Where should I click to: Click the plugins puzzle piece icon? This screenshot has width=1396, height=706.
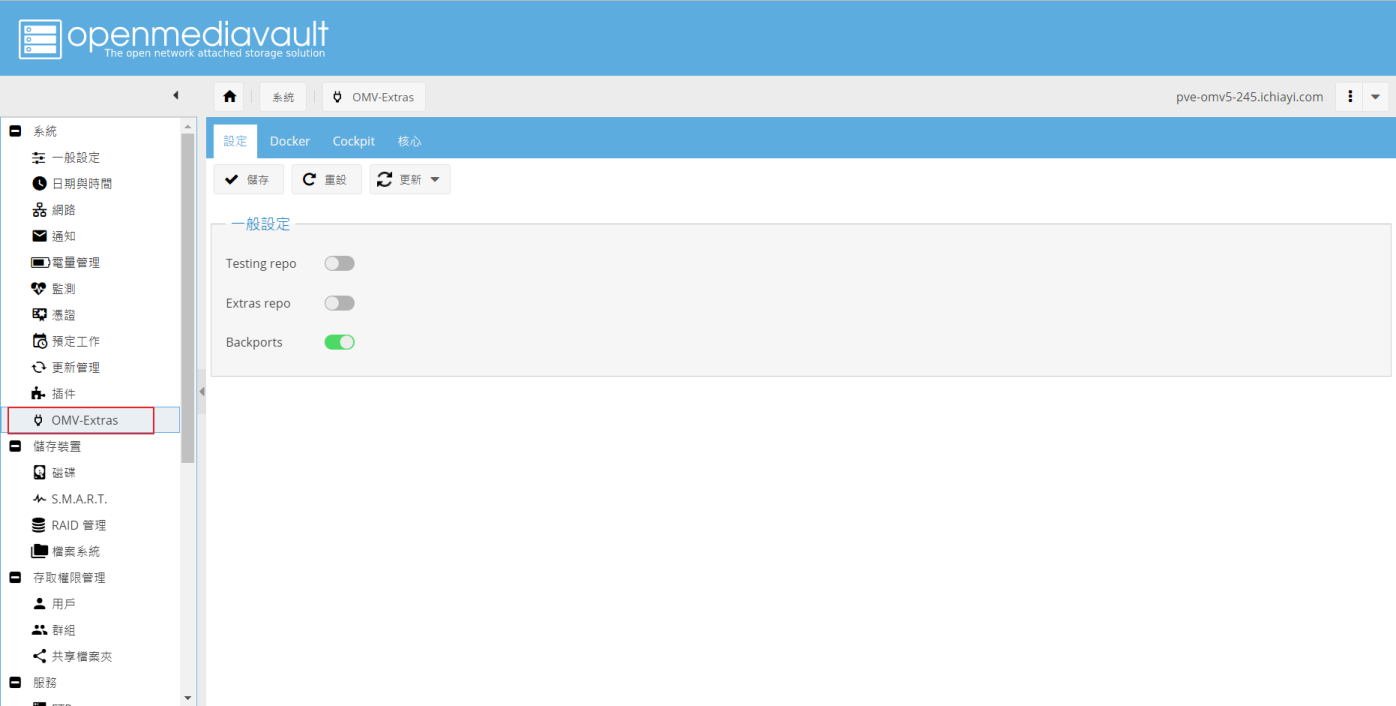pos(39,394)
